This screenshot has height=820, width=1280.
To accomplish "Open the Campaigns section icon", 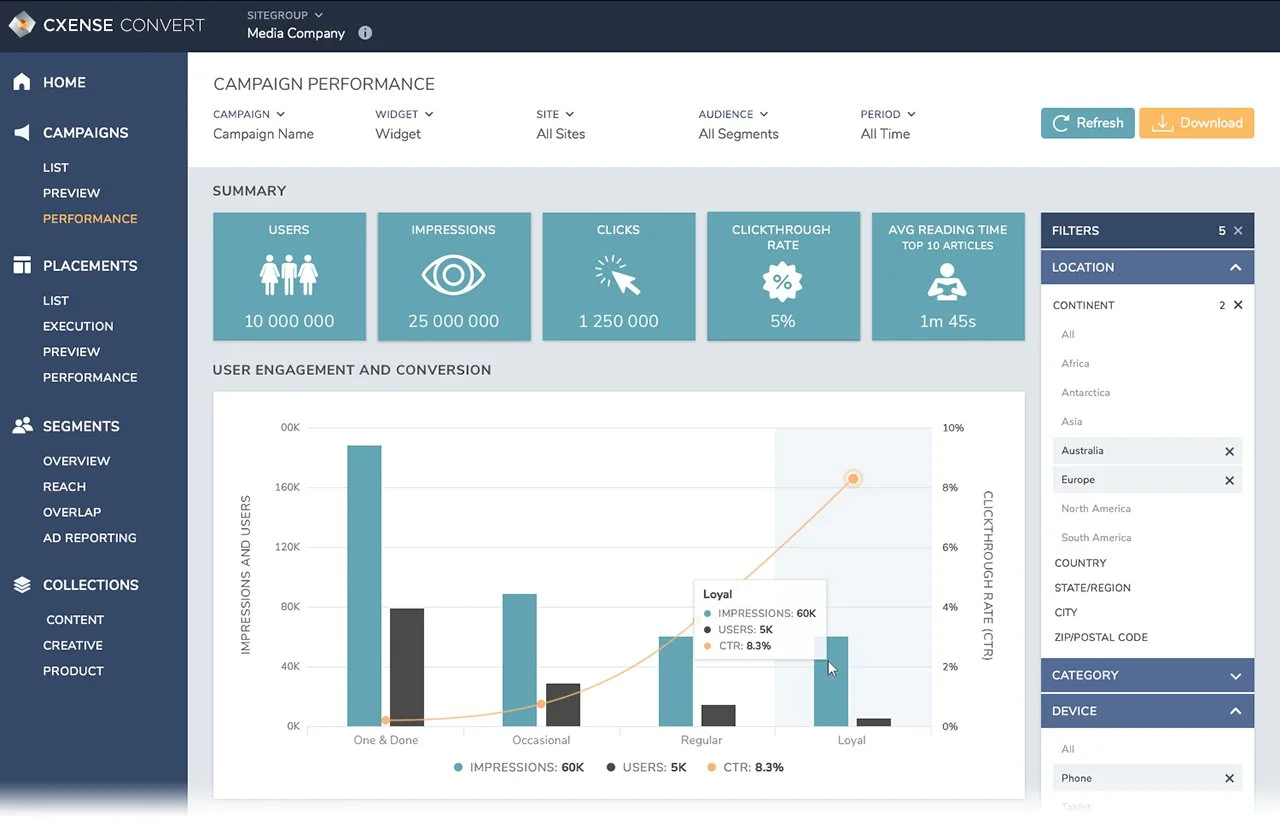I will tap(22, 132).
